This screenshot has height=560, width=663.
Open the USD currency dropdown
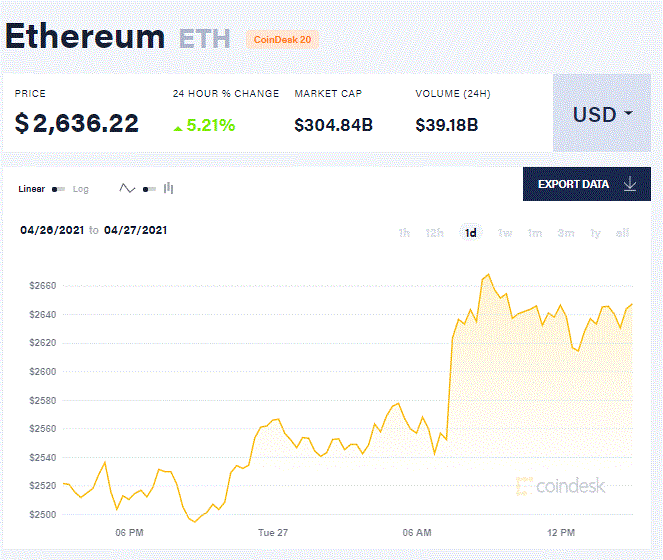pyautogui.click(x=602, y=114)
